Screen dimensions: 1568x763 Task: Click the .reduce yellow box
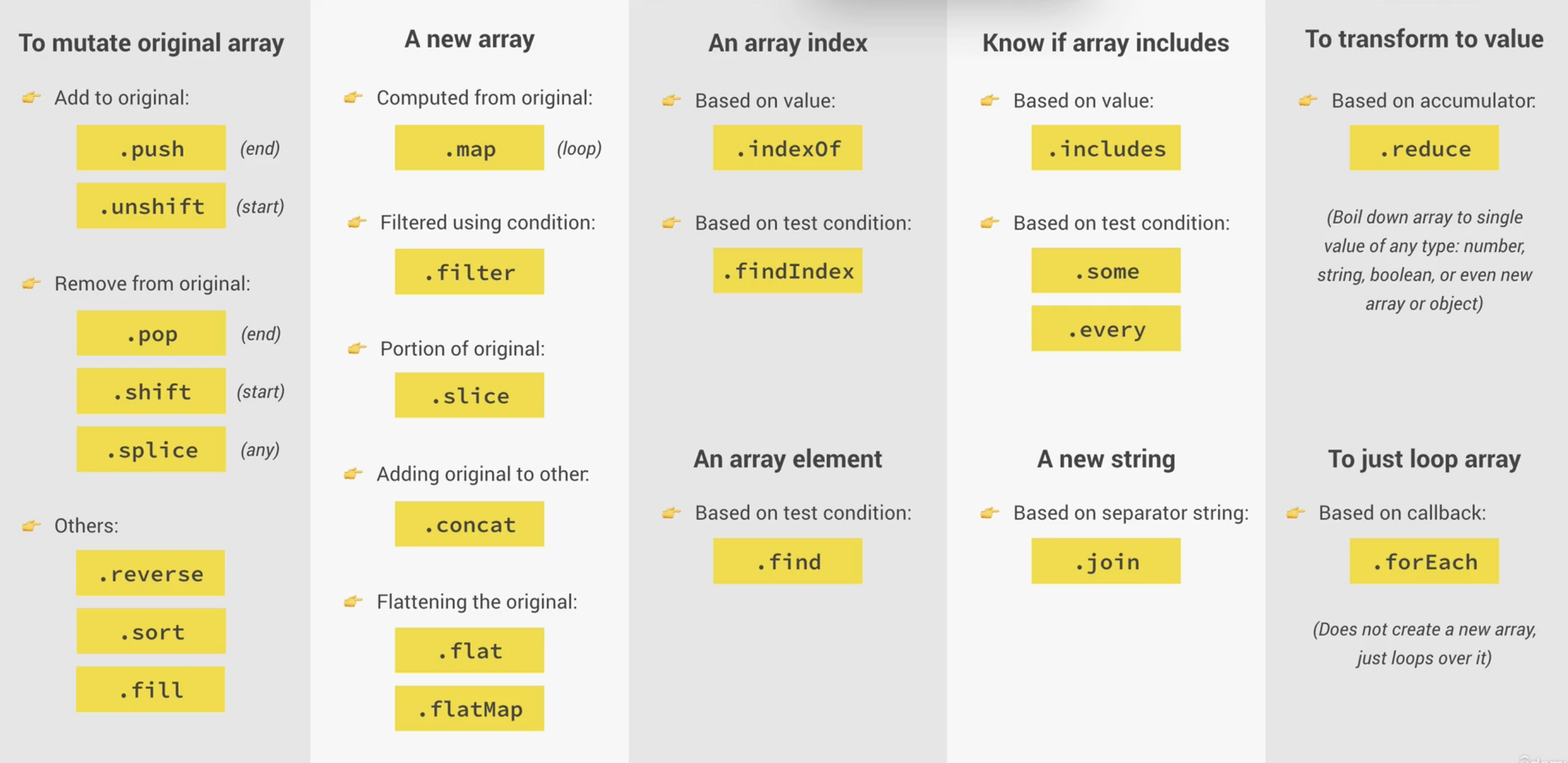point(1424,148)
